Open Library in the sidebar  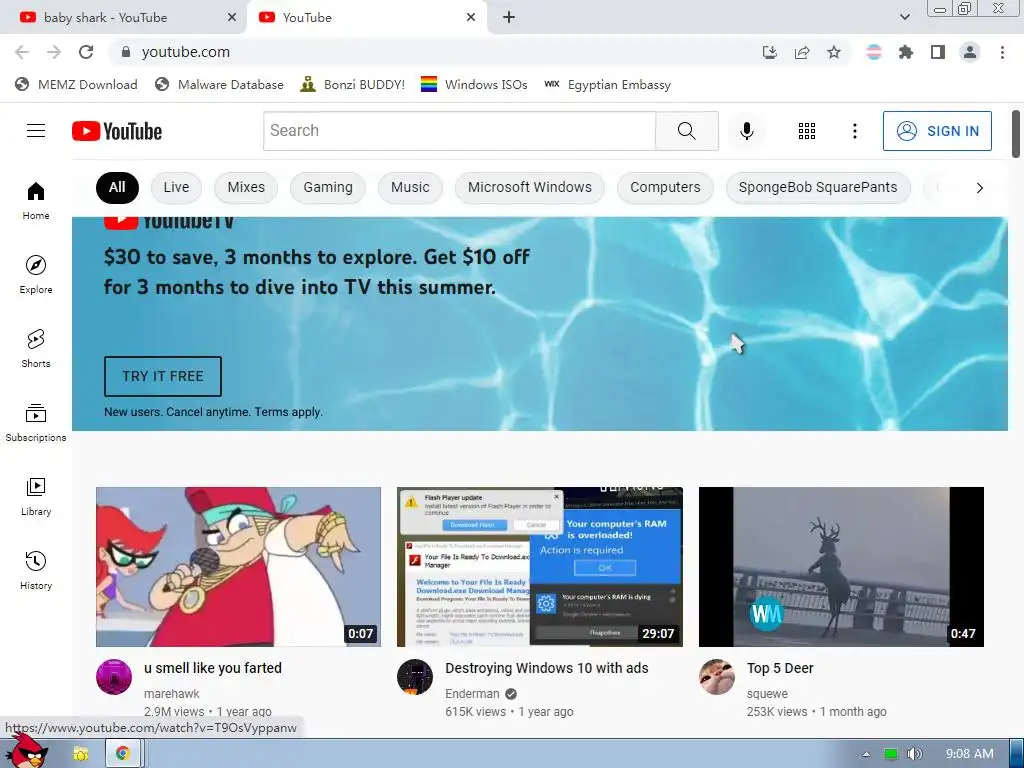(36, 496)
